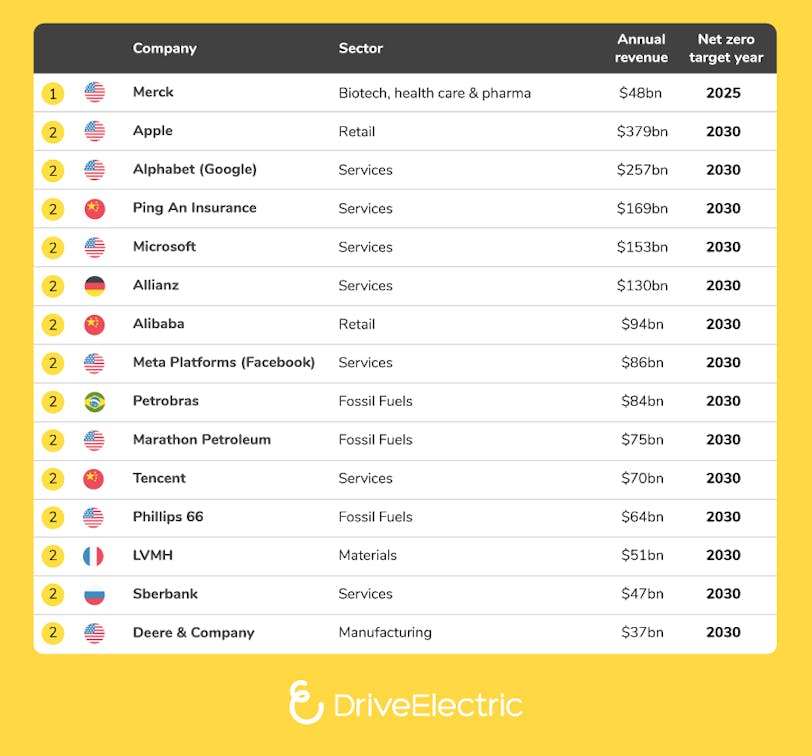The image size is (812, 756).
Task: Click the Sector column header
Action: coord(360,48)
